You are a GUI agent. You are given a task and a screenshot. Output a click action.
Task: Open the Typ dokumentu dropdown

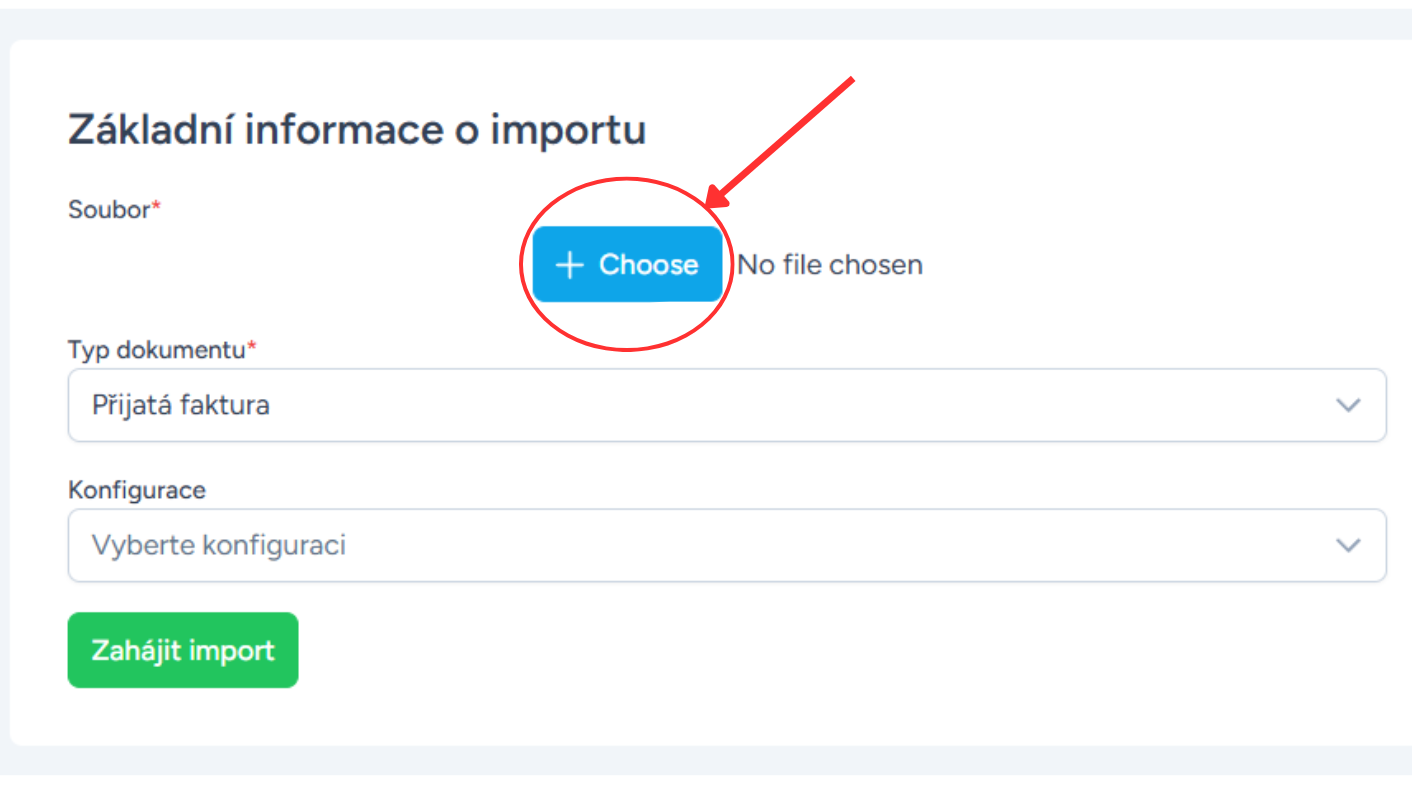pos(727,405)
